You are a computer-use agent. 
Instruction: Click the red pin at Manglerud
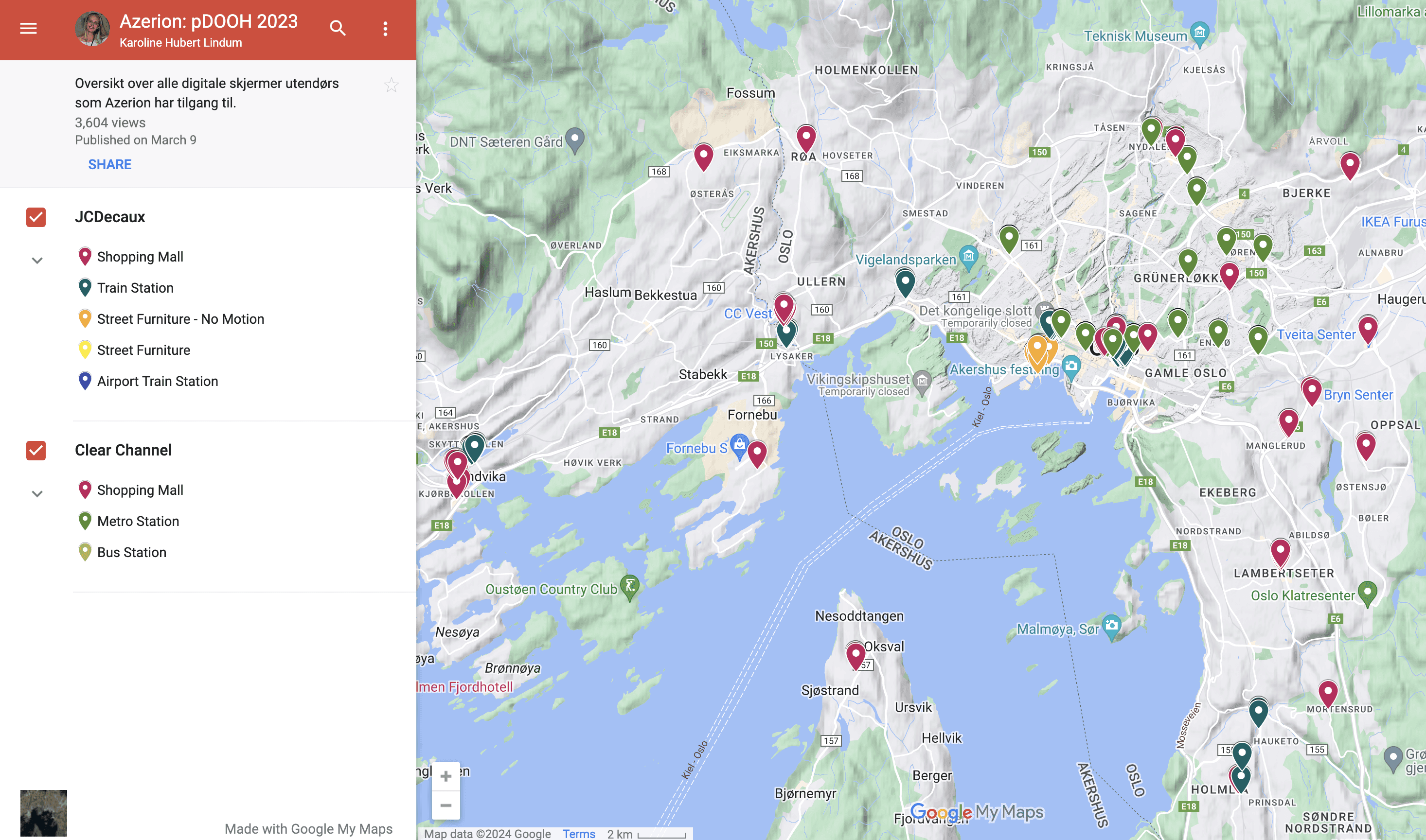click(1288, 421)
